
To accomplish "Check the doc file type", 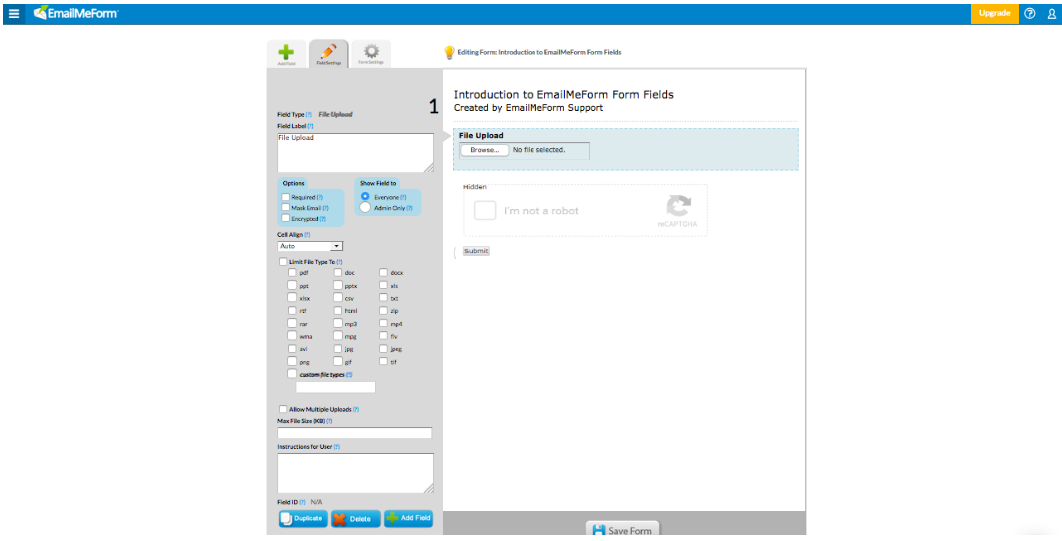I will click(337, 272).
